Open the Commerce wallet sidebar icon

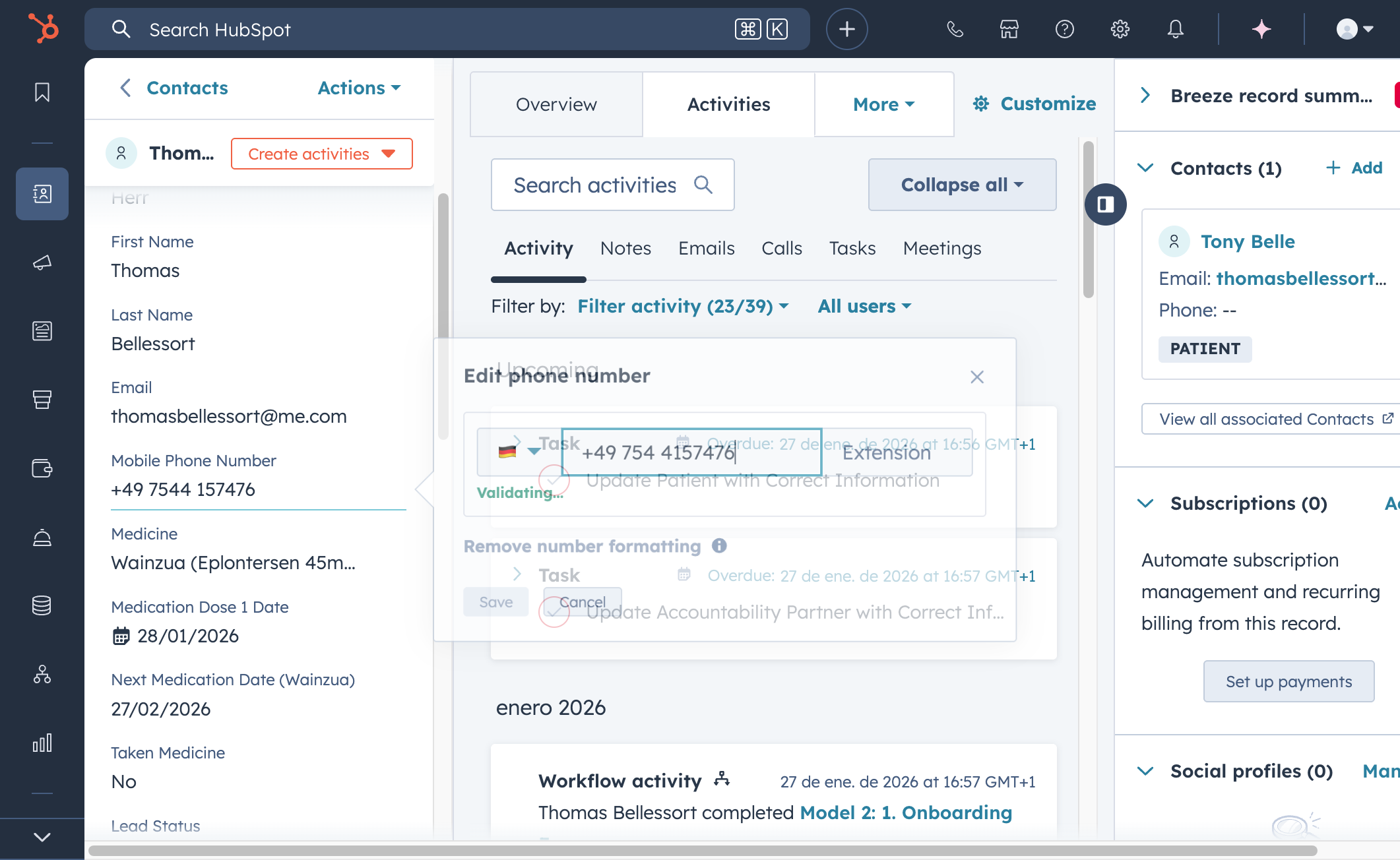[42, 468]
